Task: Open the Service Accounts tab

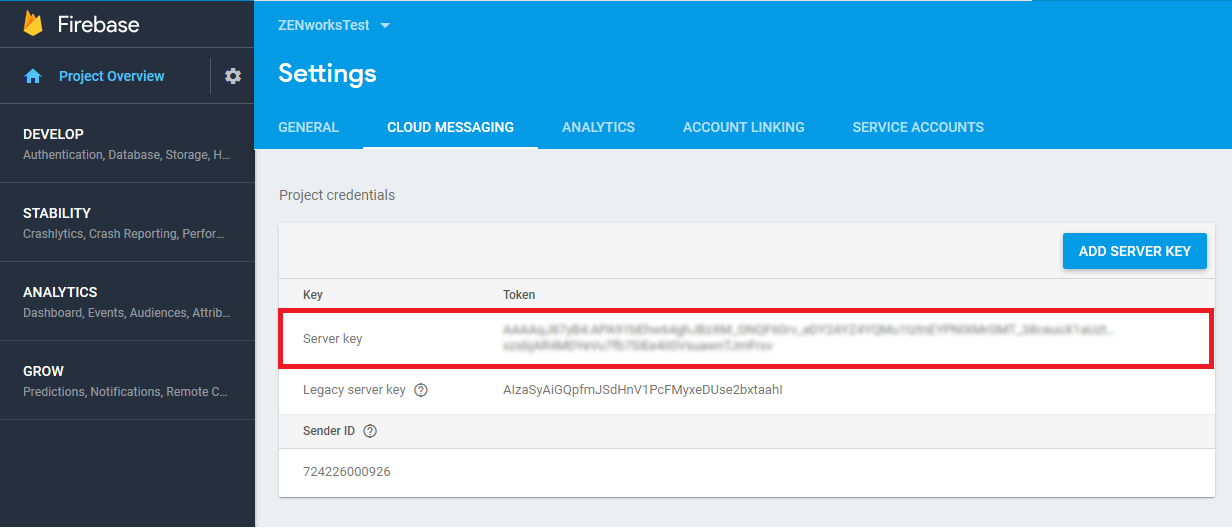Action: 918,127
